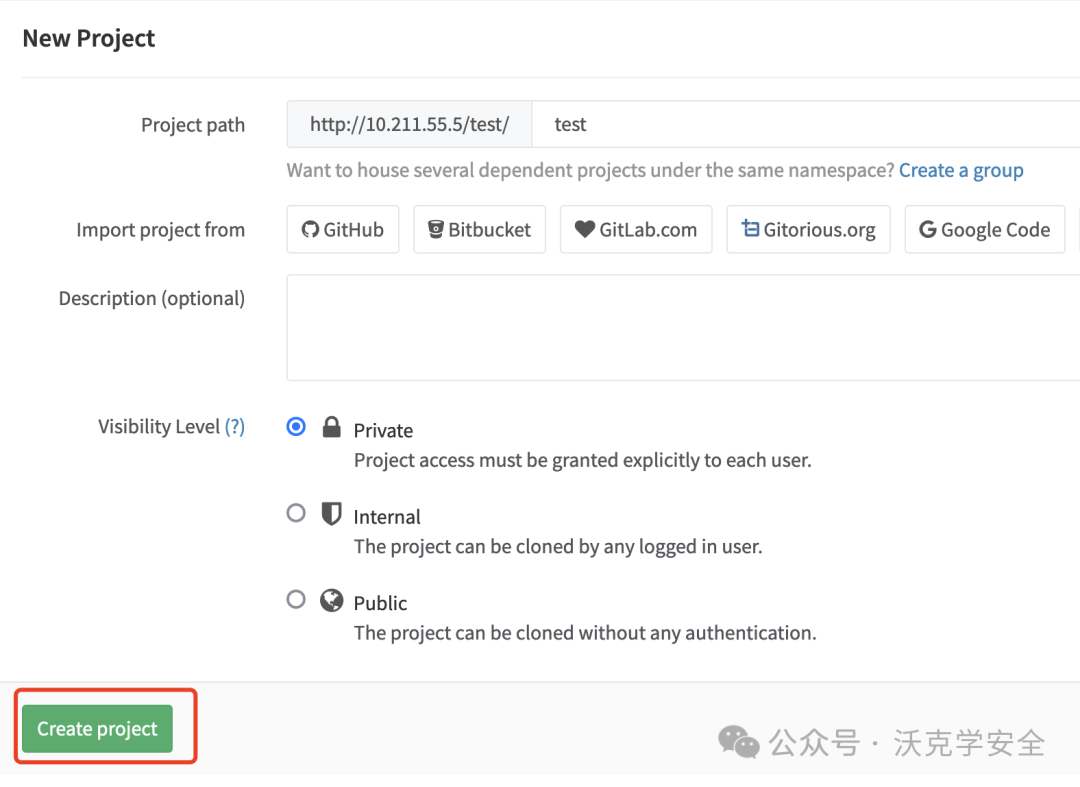1080x787 pixels.
Task: Focus the project name field containing test
Action: pyautogui.click(x=806, y=124)
